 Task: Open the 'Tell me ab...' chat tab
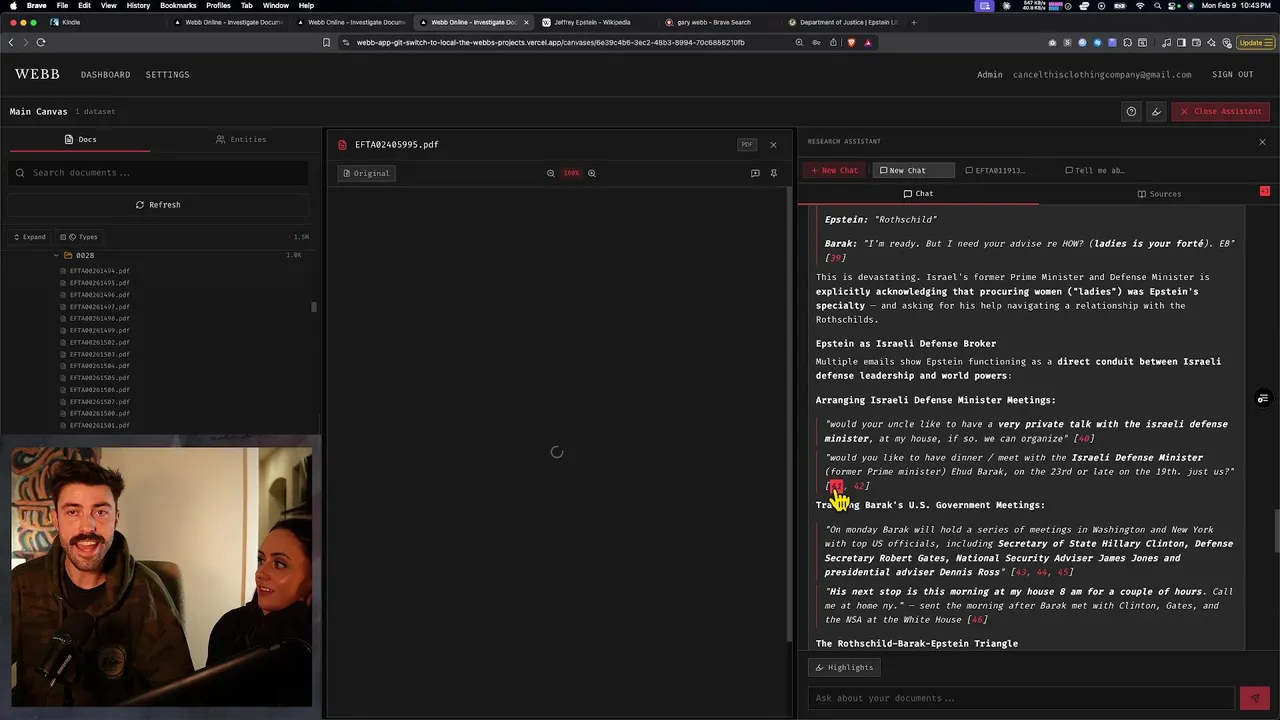click(x=1095, y=170)
